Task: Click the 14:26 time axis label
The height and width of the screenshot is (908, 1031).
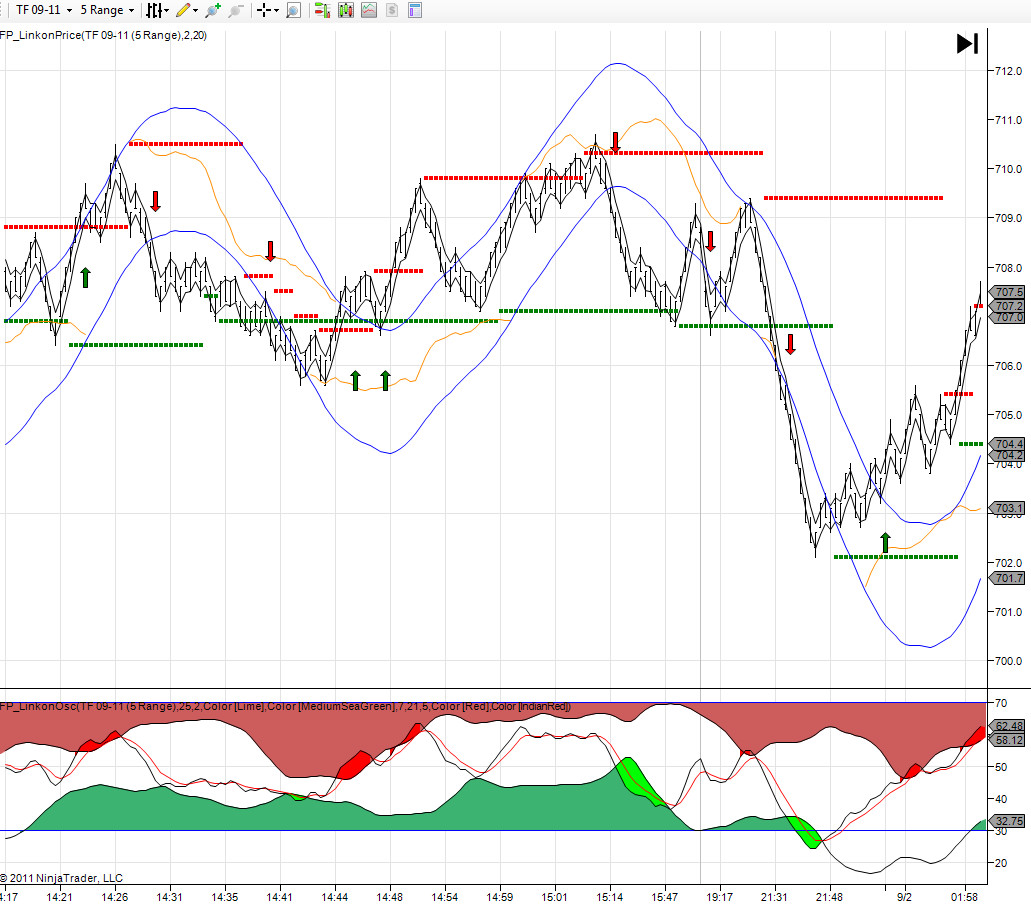Action: (114, 897)
